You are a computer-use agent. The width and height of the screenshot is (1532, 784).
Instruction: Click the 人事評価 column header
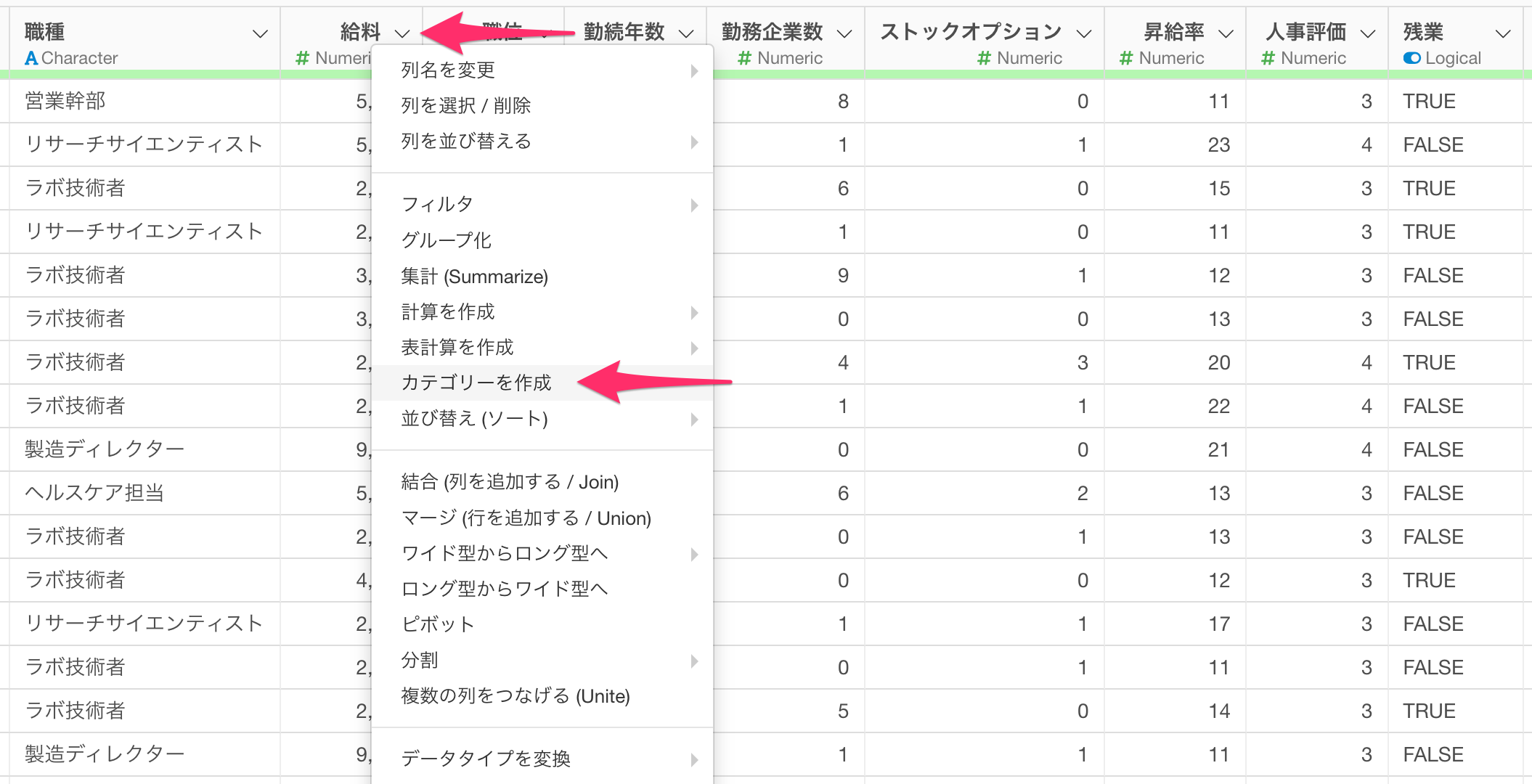pos(1305,32)
